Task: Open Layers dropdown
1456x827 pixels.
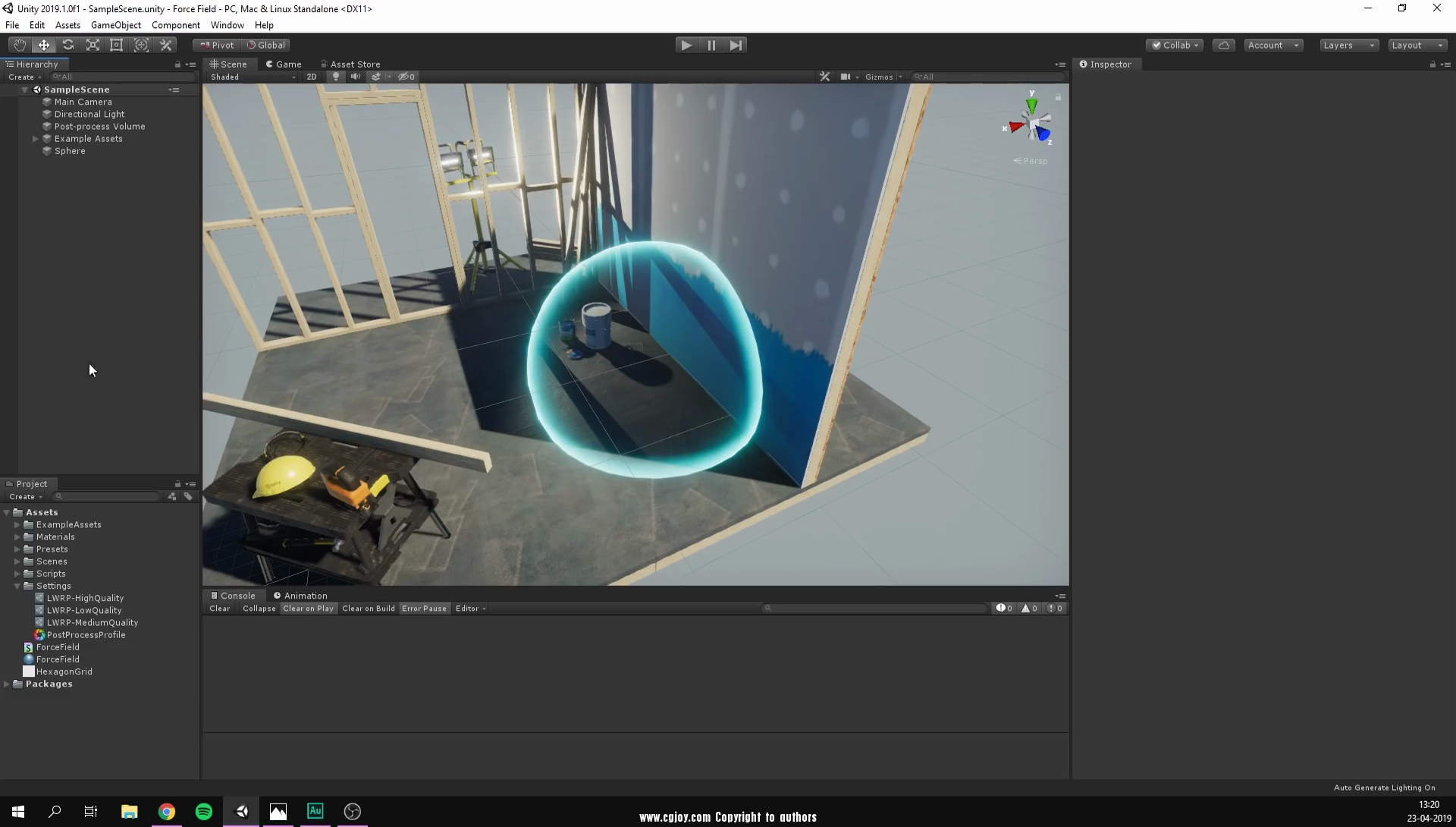Action: 1348,45
